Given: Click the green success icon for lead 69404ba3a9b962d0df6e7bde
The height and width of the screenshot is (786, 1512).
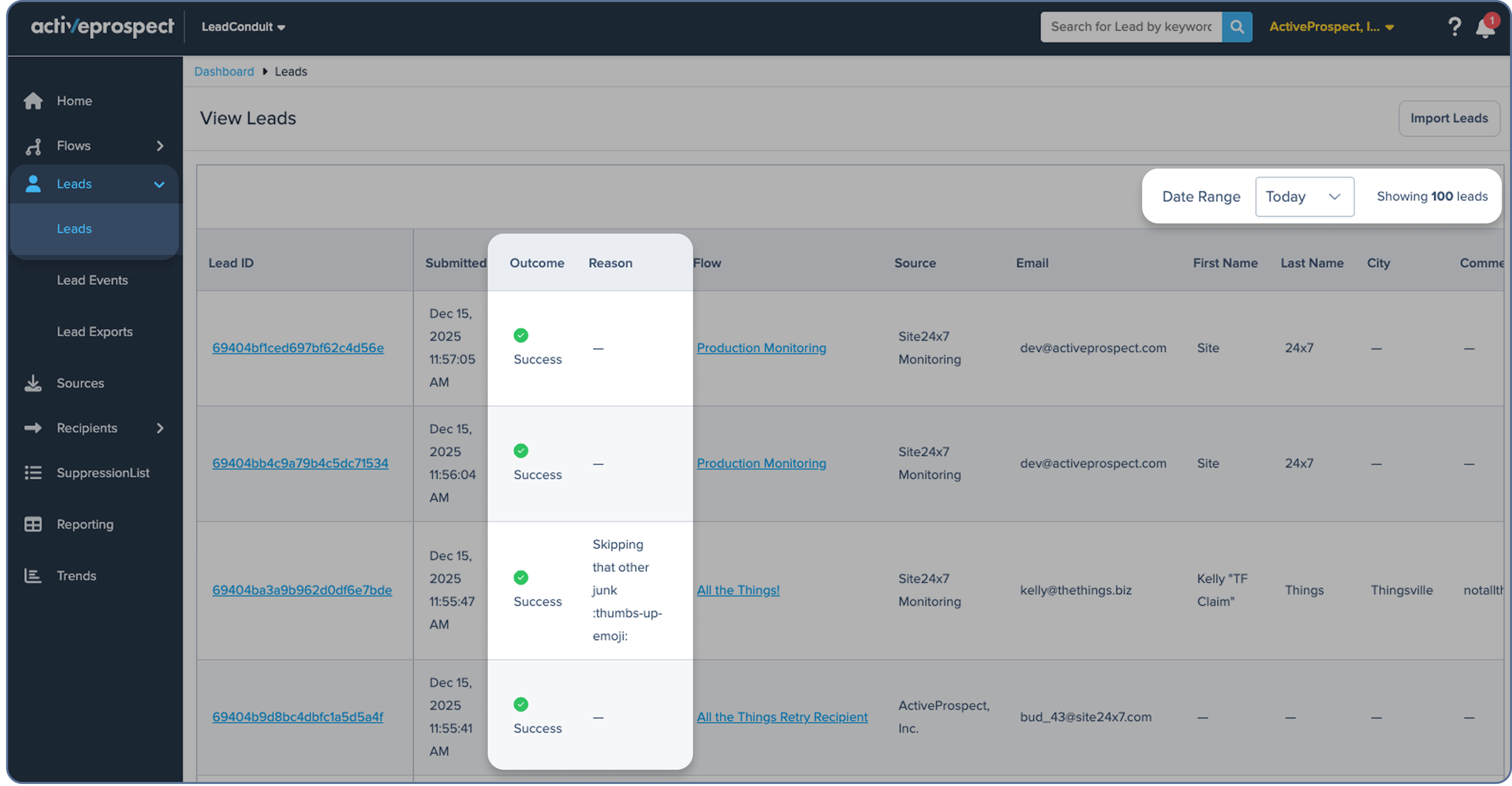Looking at the screenshot, I should point(521,577).
